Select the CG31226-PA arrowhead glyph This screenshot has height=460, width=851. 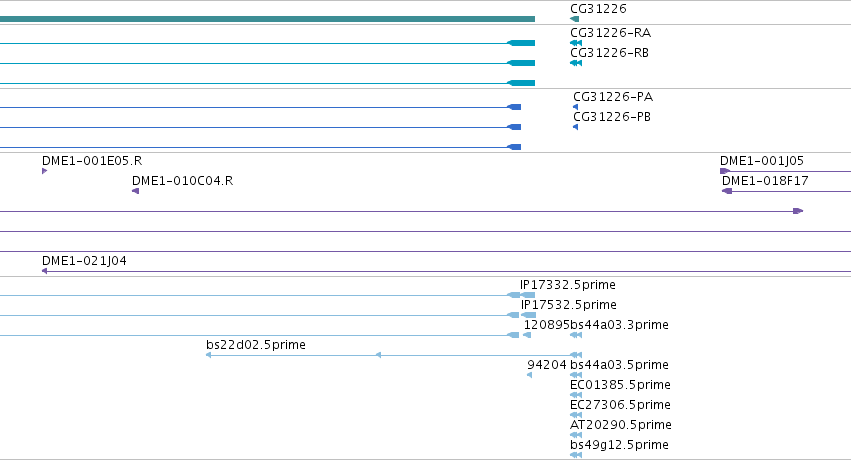coord(575,107)
